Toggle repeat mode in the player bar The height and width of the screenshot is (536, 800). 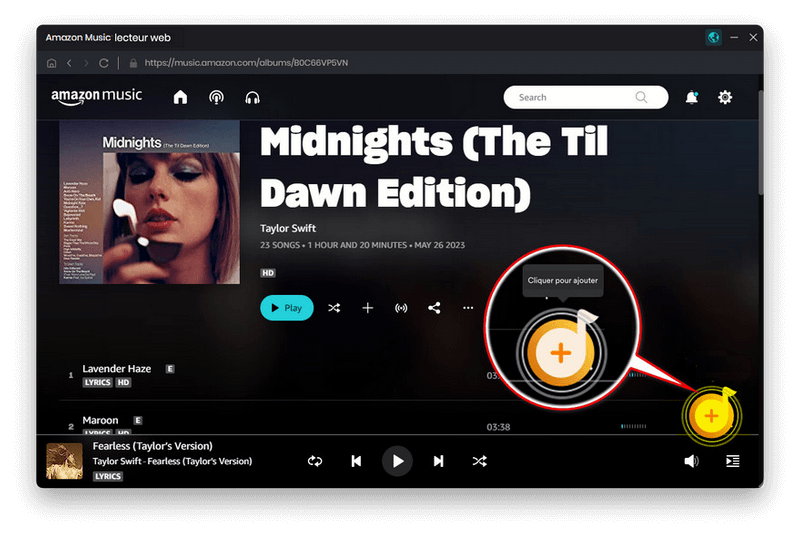(x=315, y=461)
